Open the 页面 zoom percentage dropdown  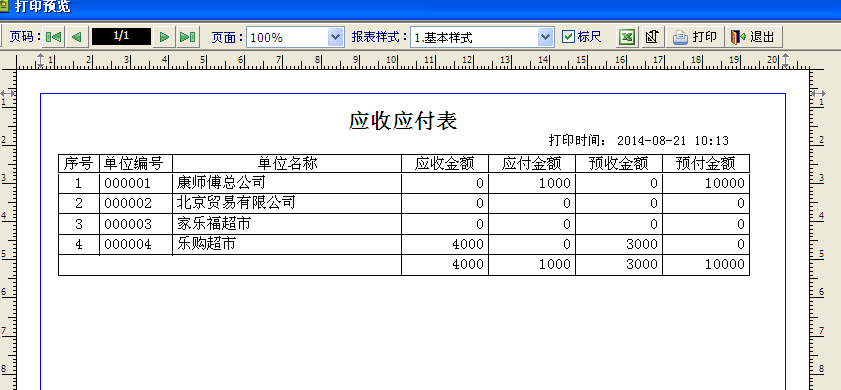coord(335,37)
